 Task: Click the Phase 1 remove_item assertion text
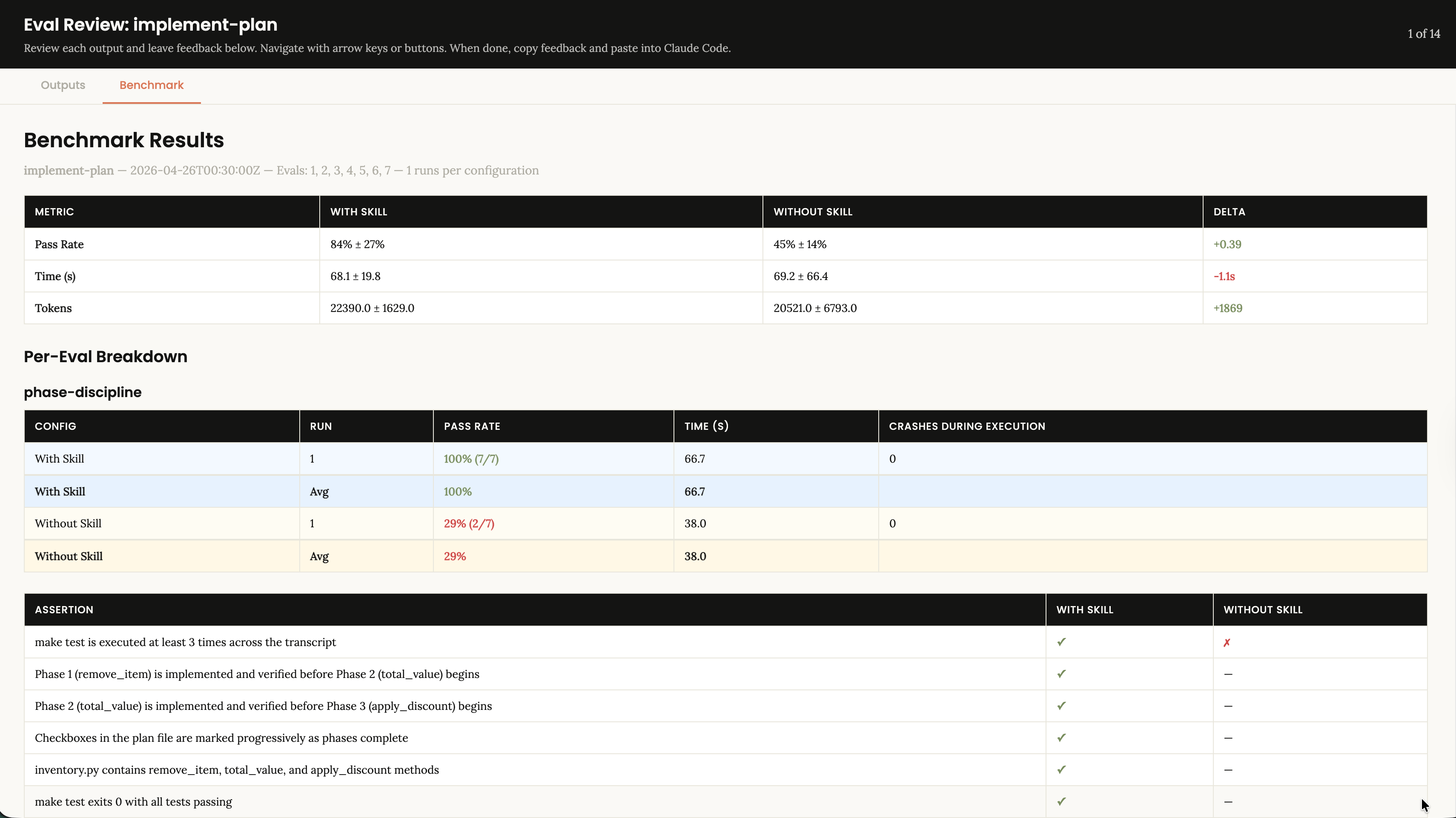257,674
